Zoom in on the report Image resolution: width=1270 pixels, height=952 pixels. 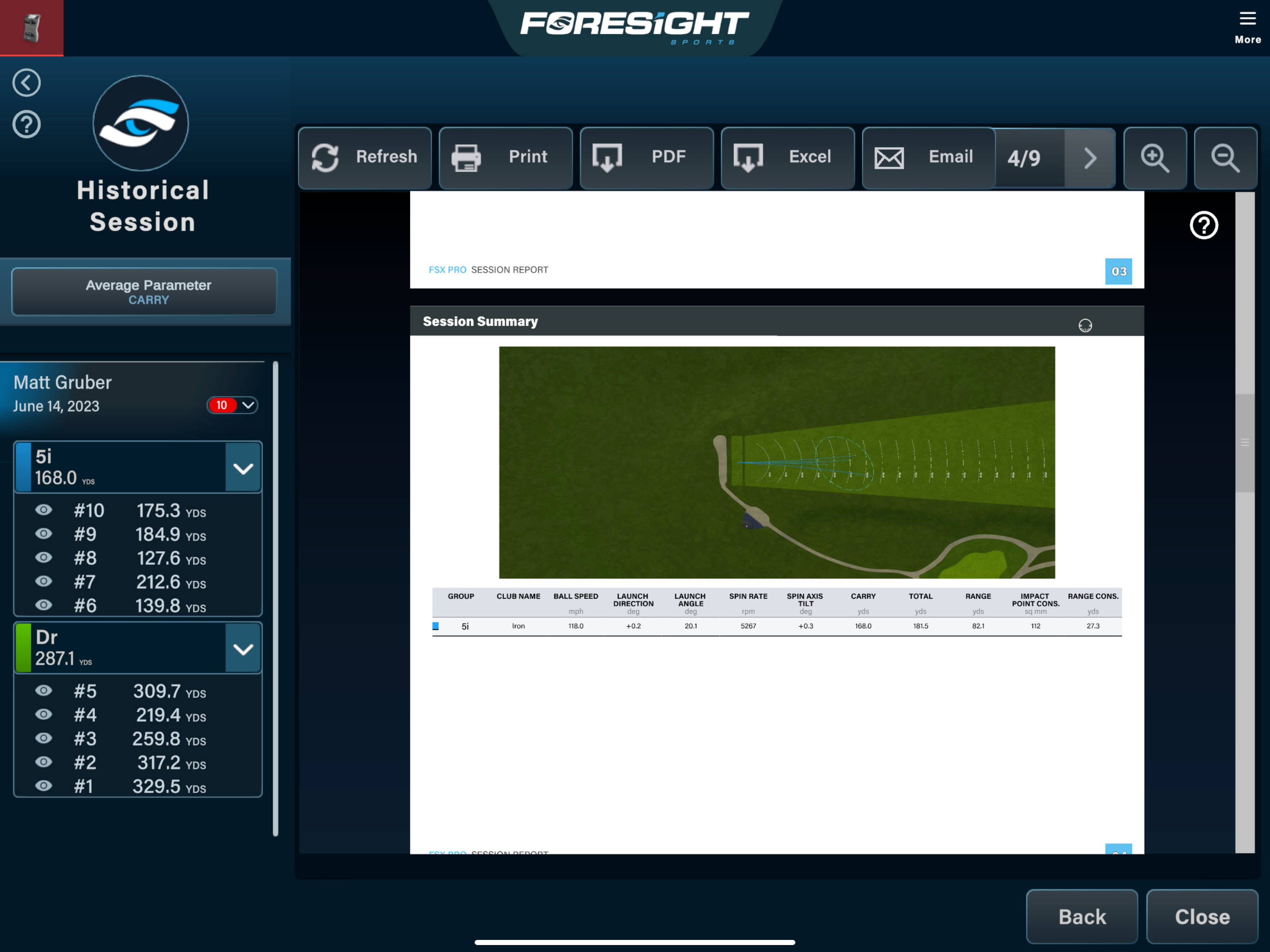[x=1155, y=157]
